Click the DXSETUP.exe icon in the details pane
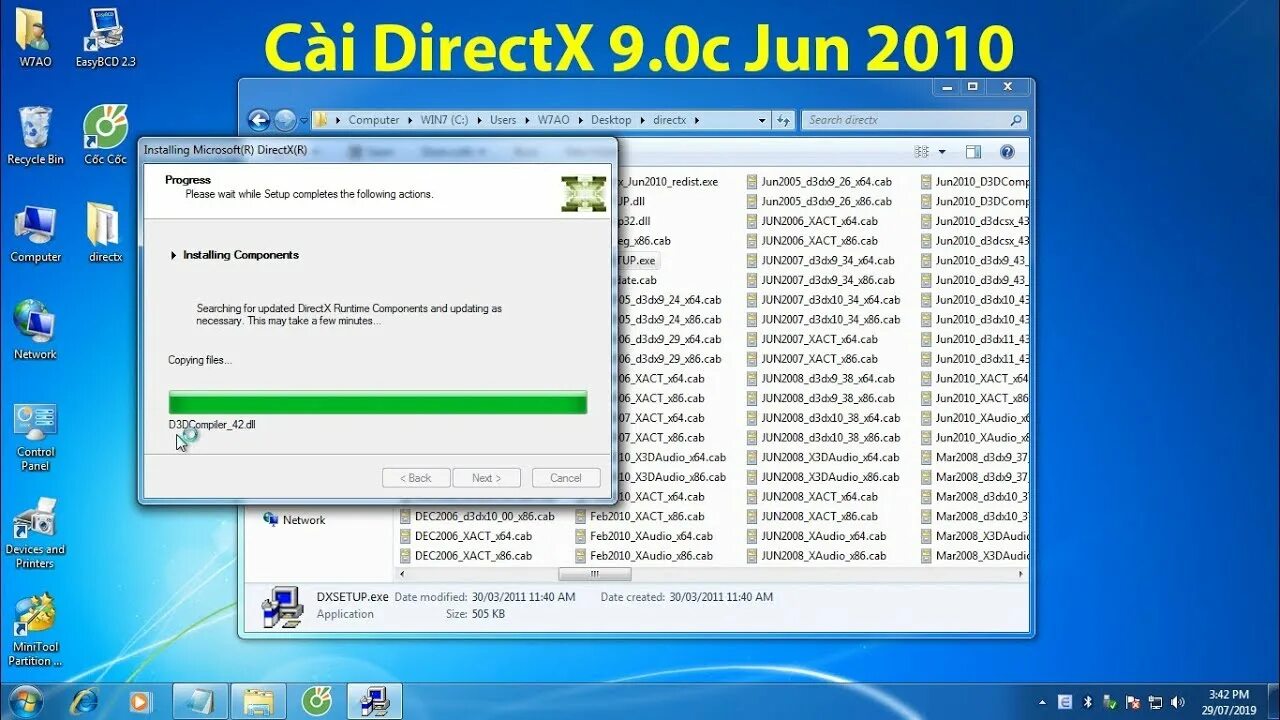The height and width of the screenshot is (720, 1280). (283, 606)
